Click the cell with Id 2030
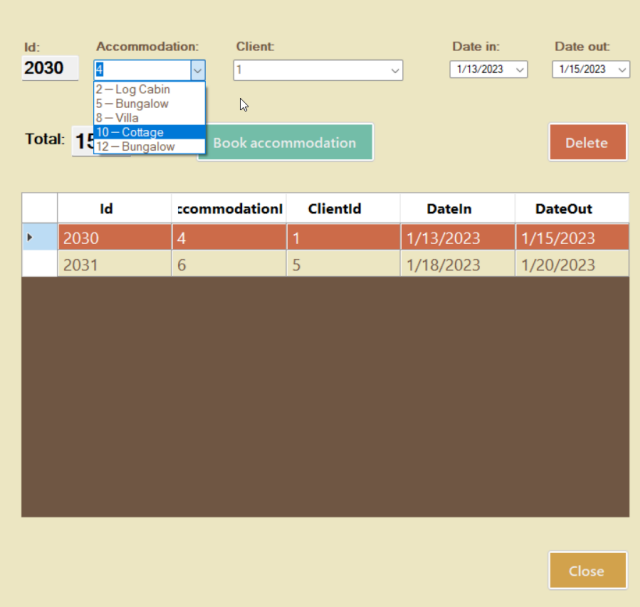 click(x=115, y=238)
